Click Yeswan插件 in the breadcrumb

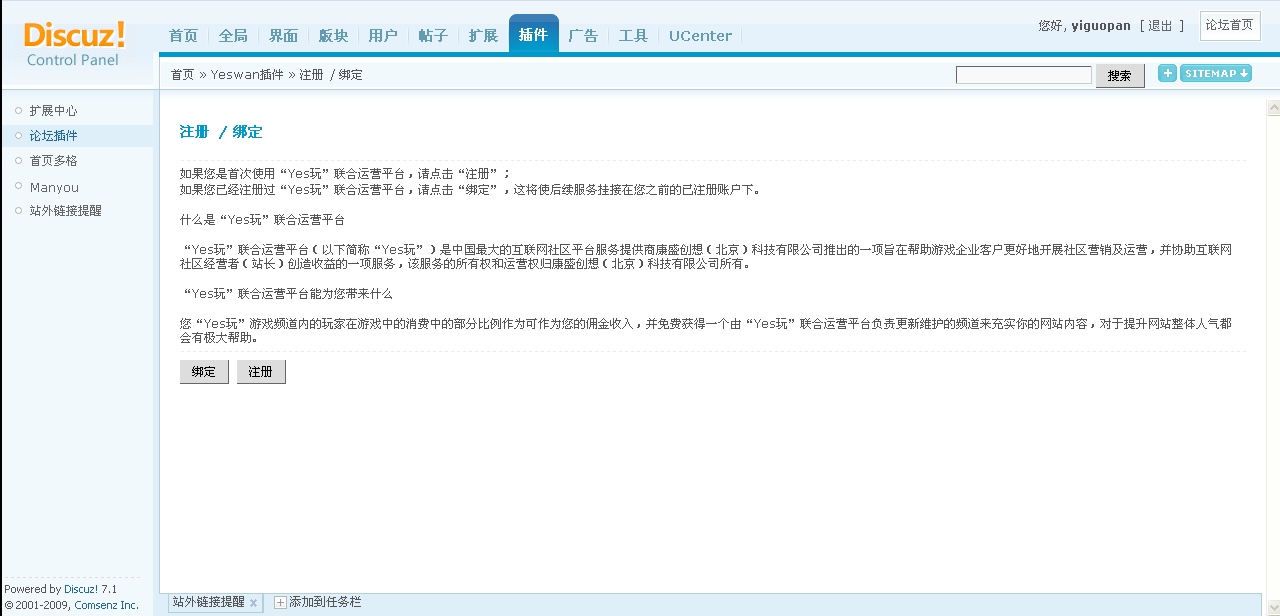[x=247, y=75]
